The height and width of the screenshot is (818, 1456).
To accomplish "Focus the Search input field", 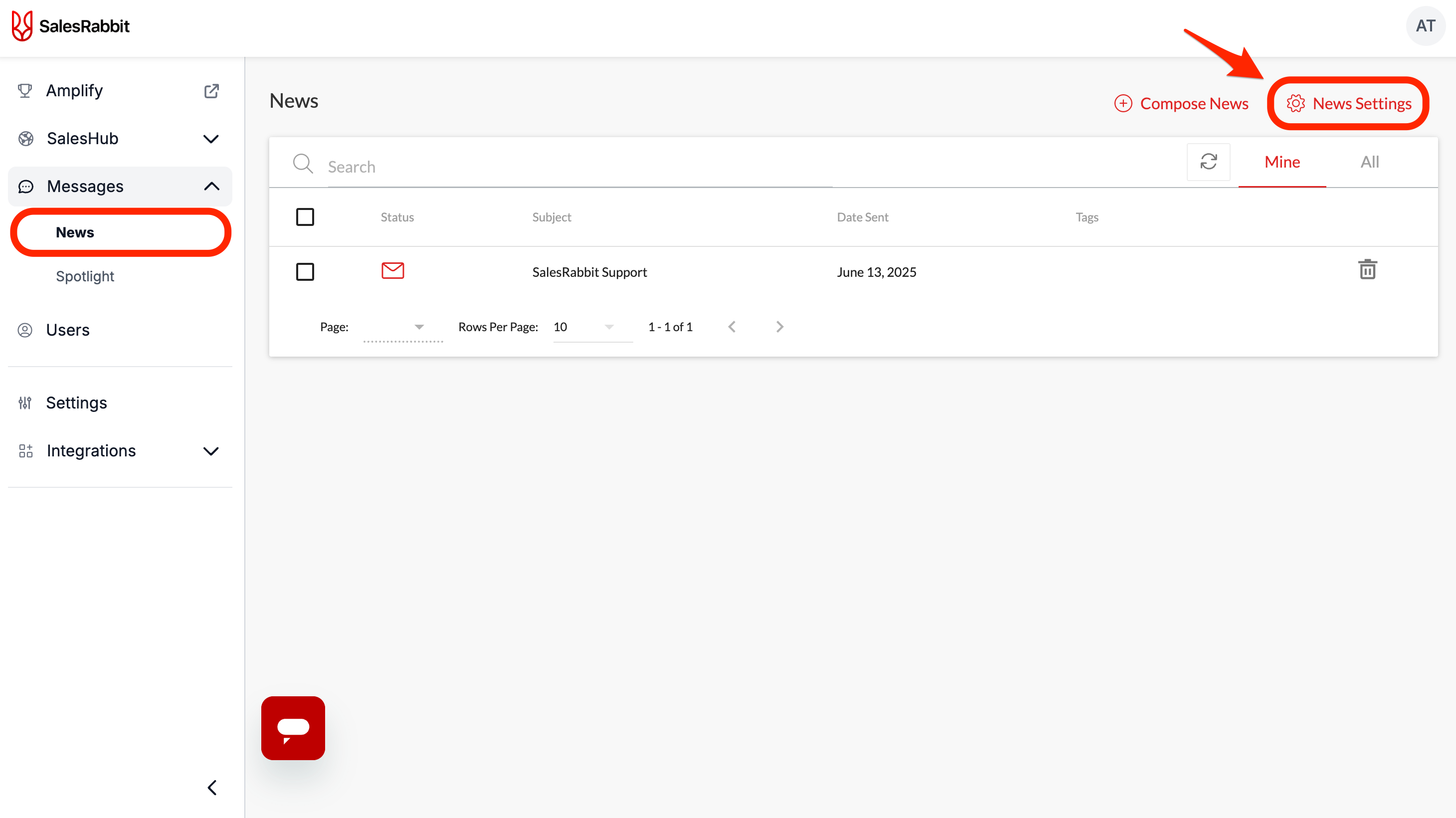I will point(579,167).
